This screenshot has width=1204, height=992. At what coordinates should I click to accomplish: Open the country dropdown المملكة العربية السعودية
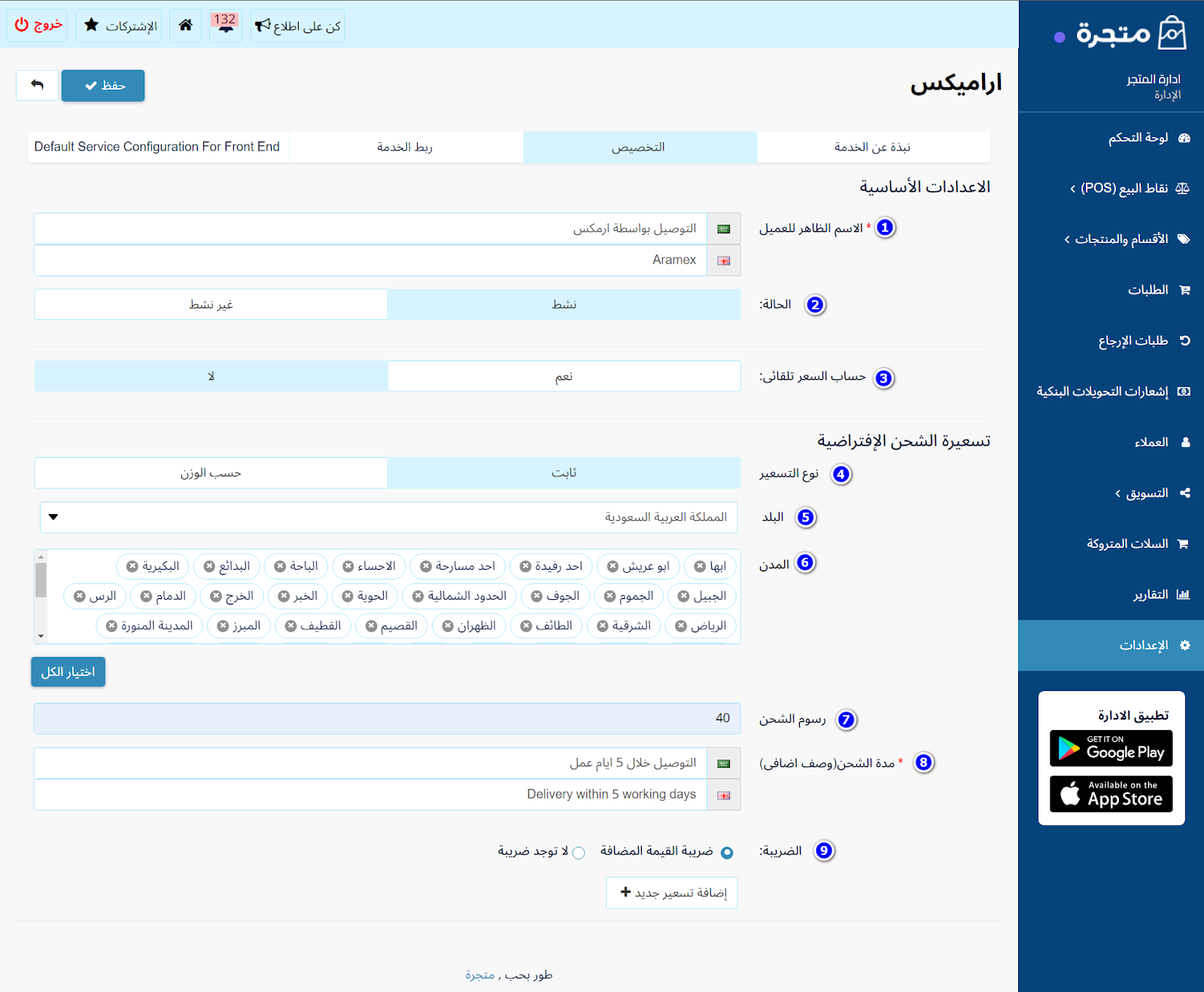[x=388, y=517]
